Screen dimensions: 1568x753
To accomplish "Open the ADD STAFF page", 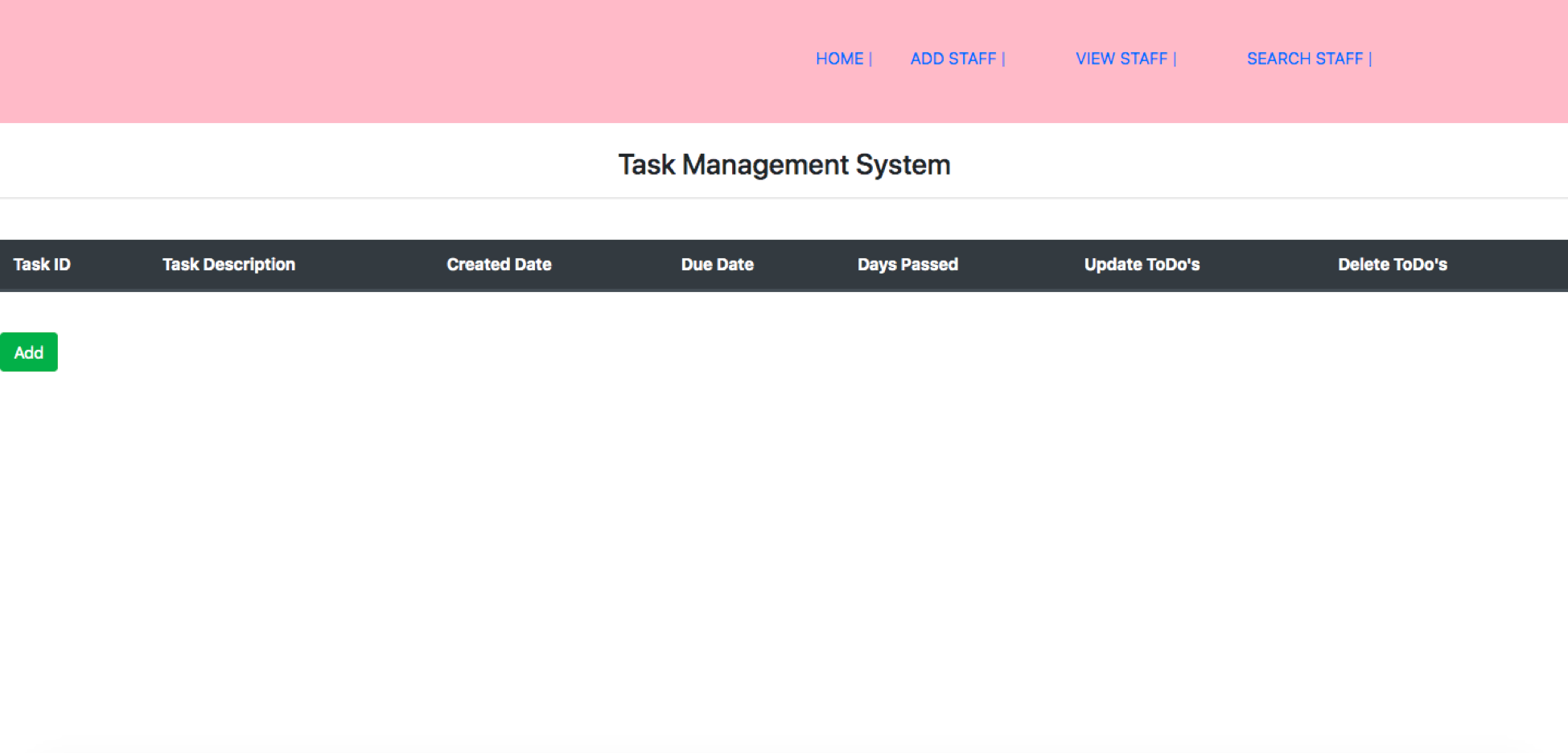I will 953,58.
